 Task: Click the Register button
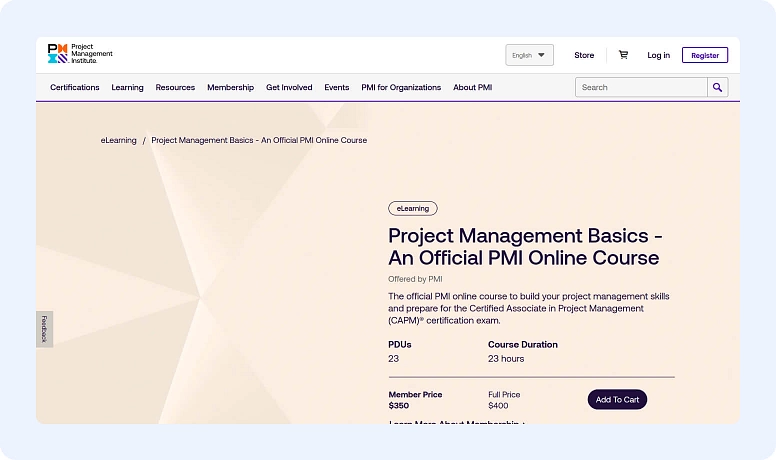pyautogui.click(x=705, y=55)
